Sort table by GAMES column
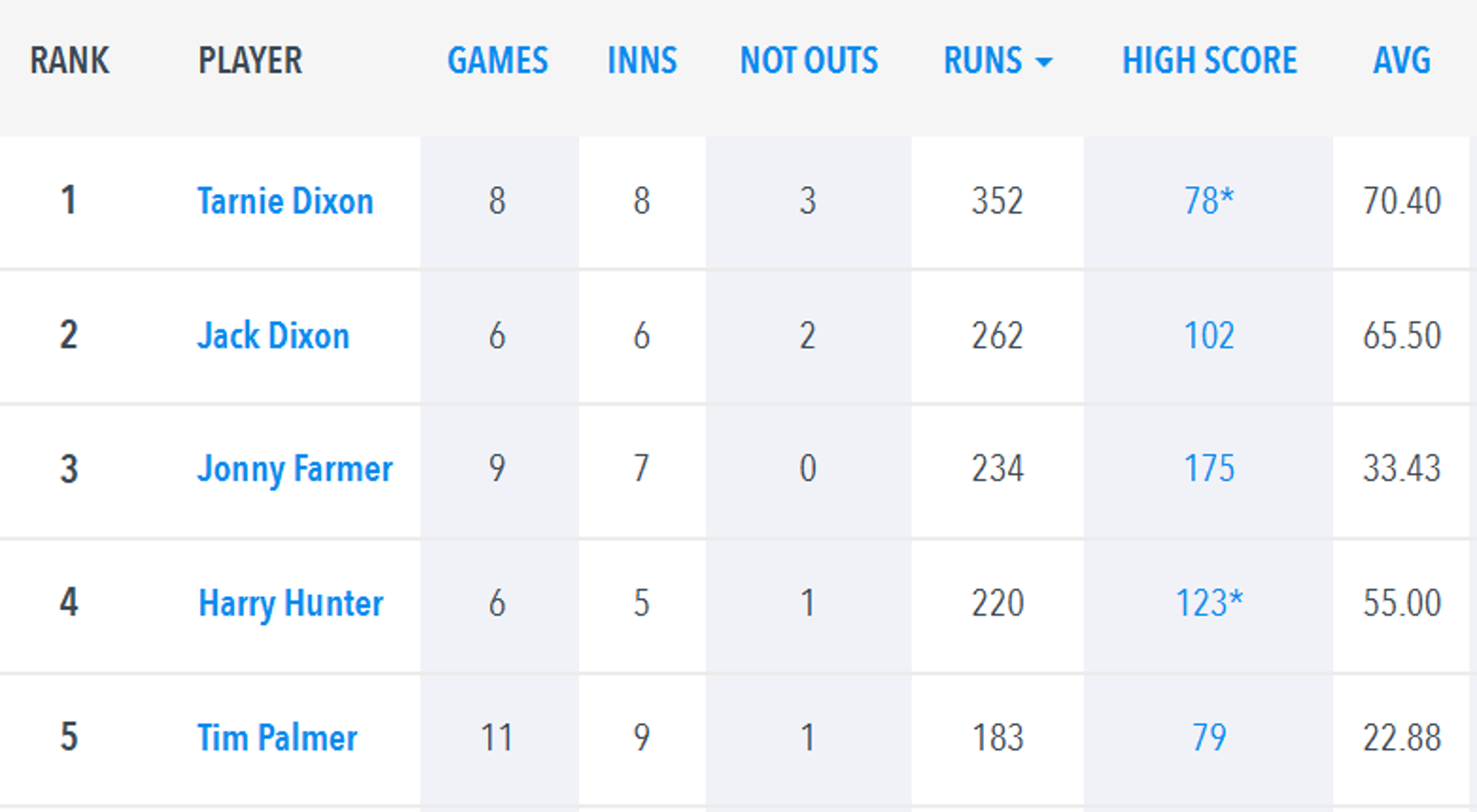 (x=497, y=61)
